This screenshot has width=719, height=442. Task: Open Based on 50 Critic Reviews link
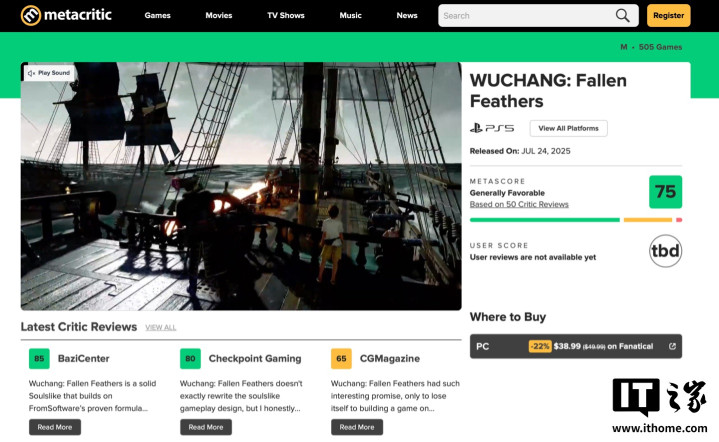(519, 204)
